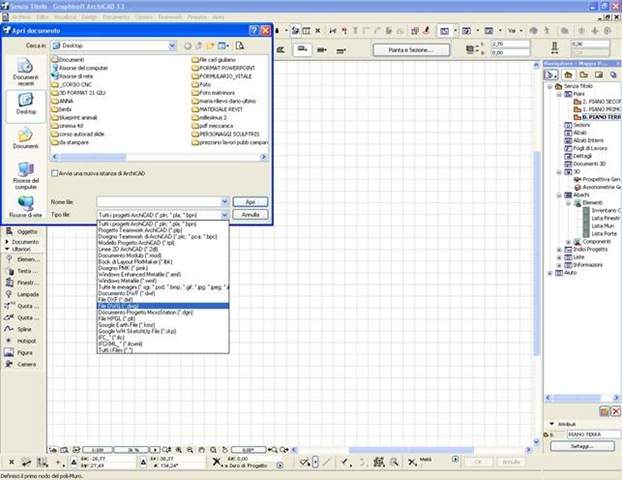Select Fogli di Lavoro in Navigator
This screenshot has width=622, height=480.
coord(586,148)
